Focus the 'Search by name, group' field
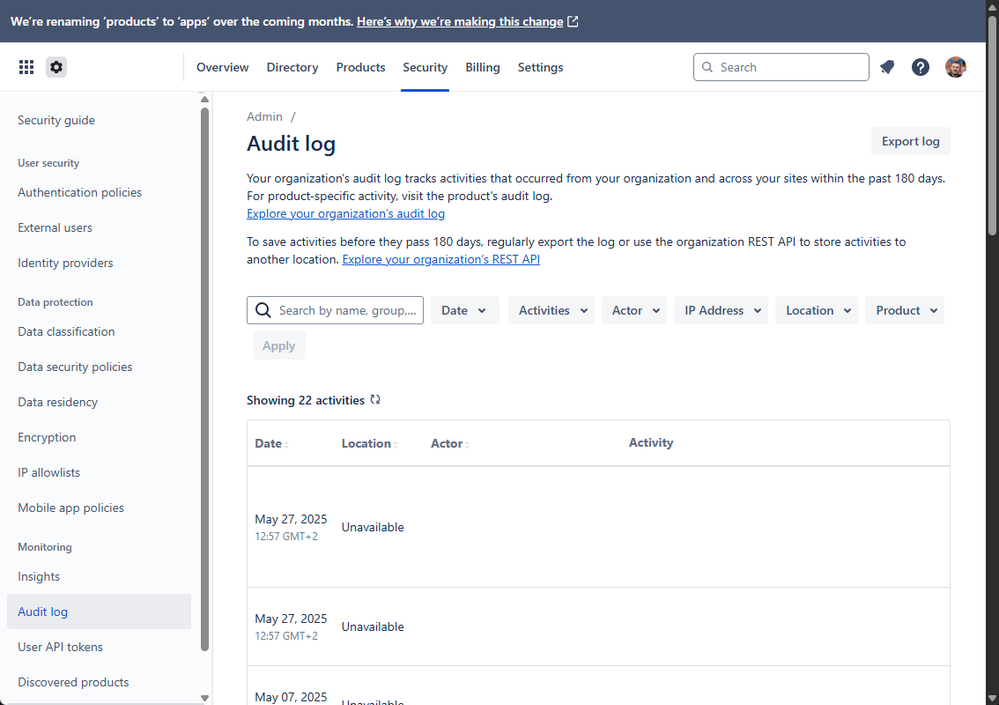 tap(335, 310)
